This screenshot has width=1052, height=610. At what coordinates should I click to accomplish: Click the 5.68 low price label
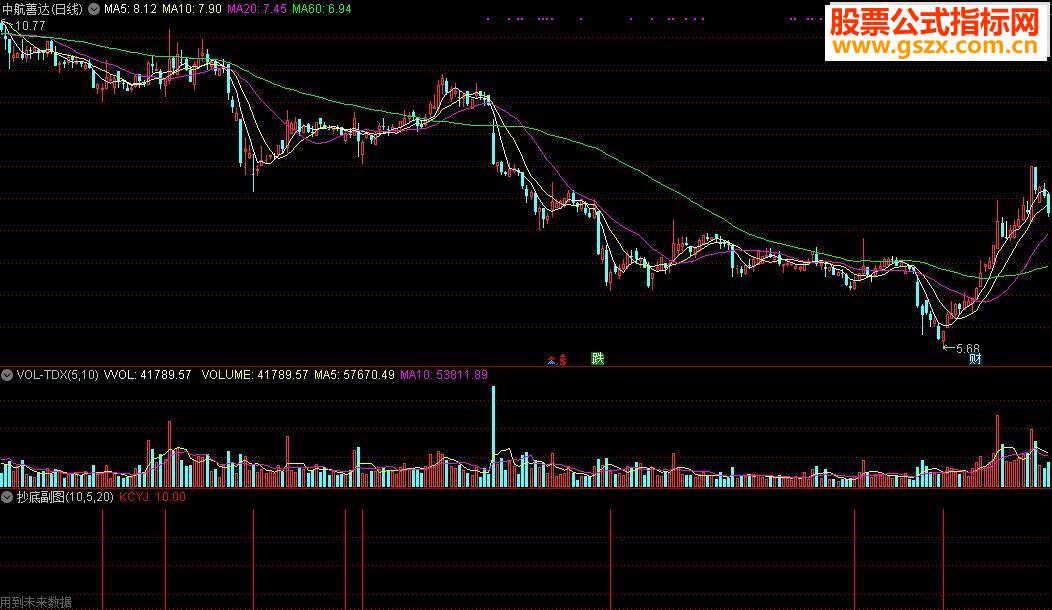tap(967, 349)
